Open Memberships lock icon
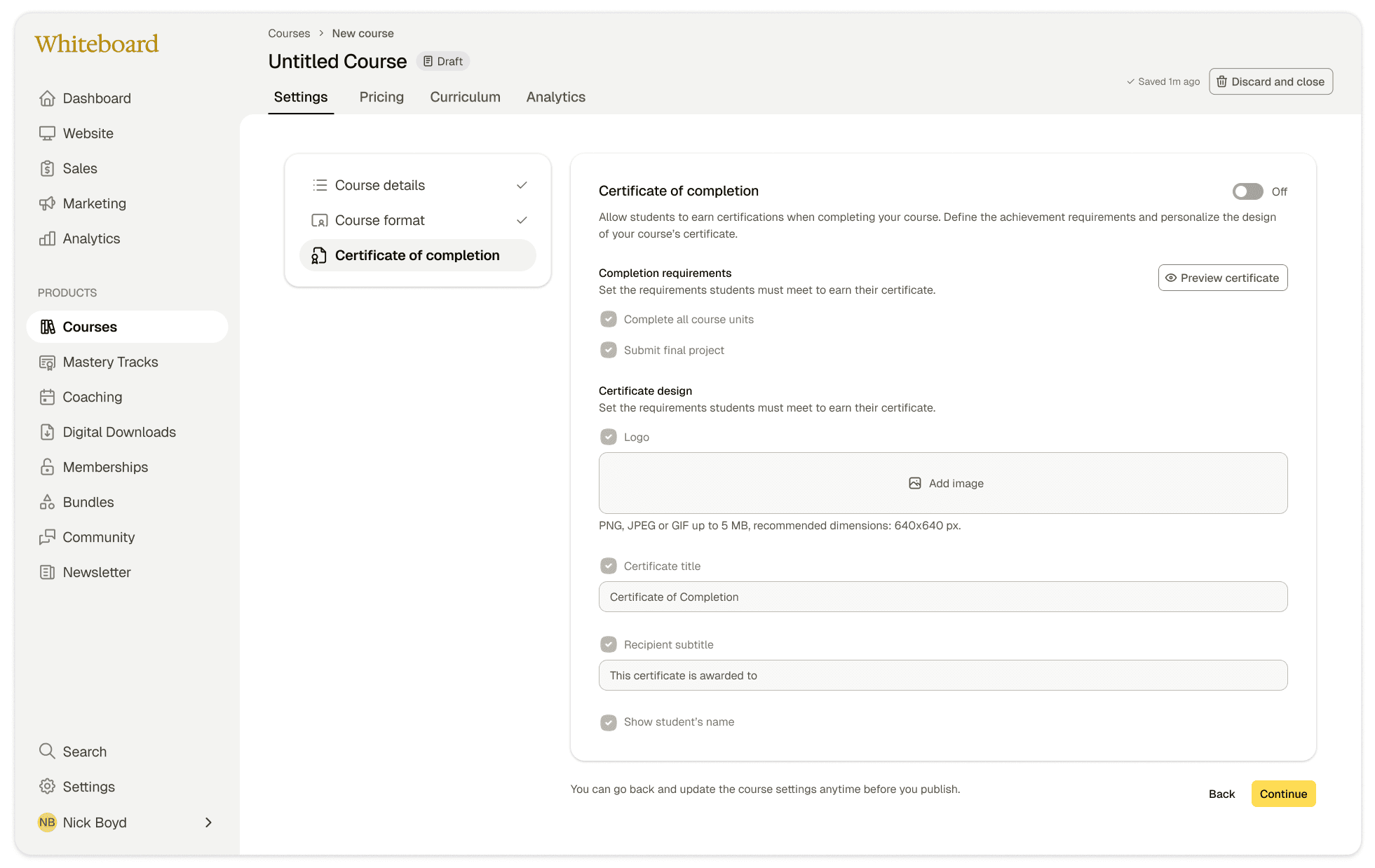1375x868 pixels. pos(47,467)
